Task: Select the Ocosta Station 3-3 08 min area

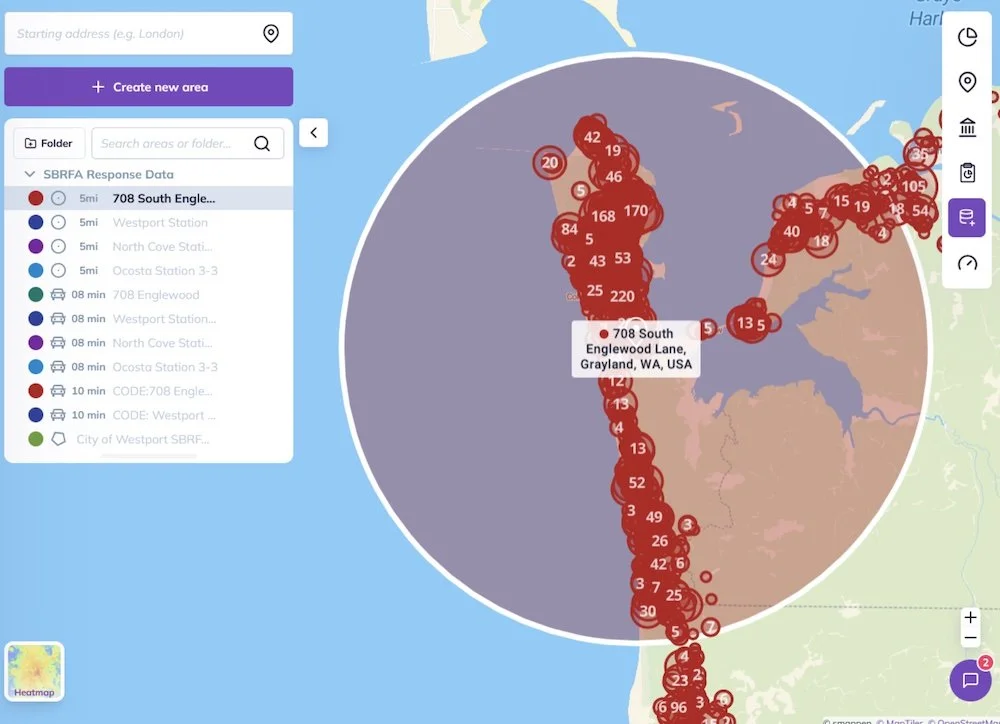Action: pos(149,367)
